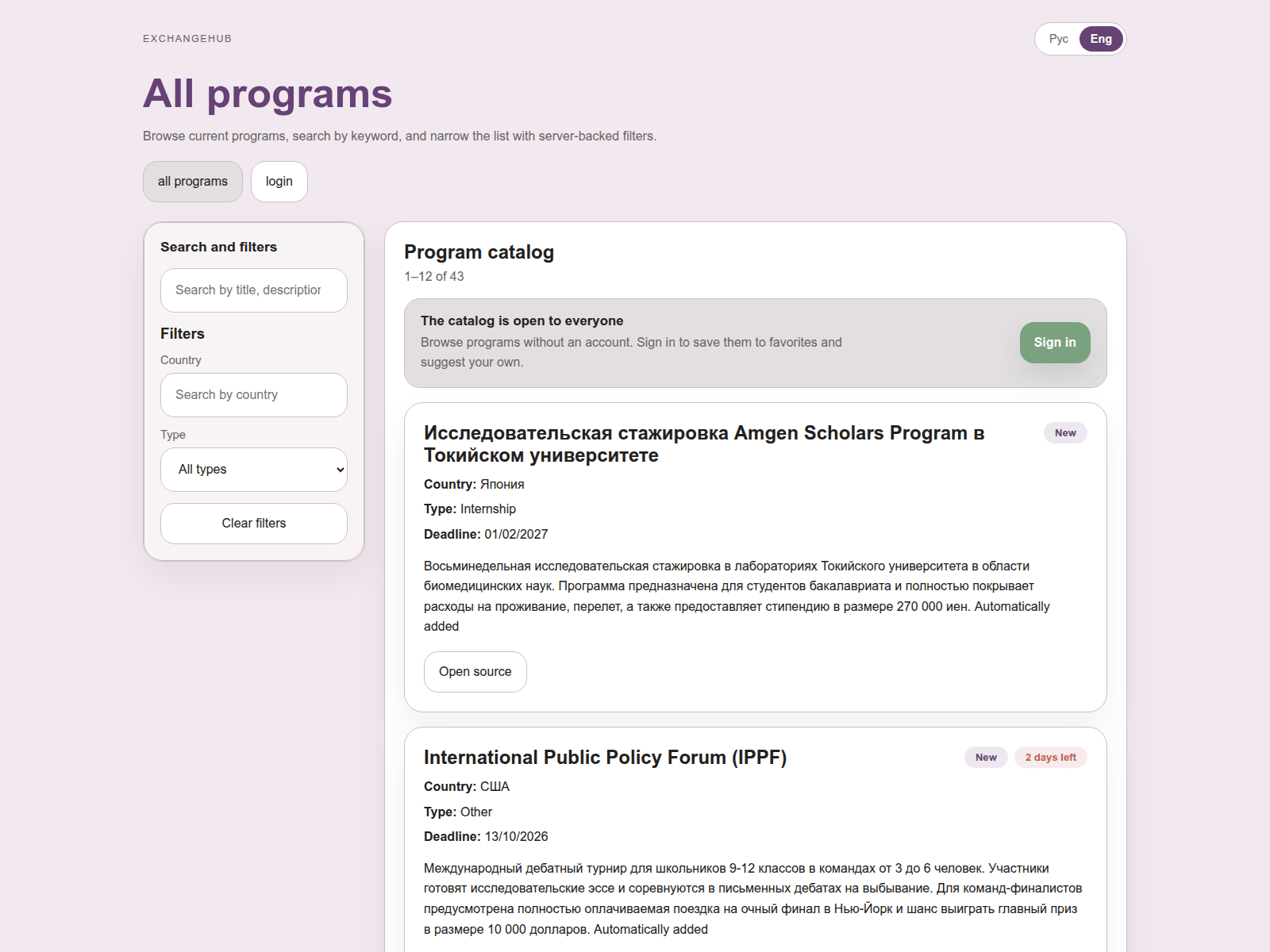This screenshot has height=952, width=1270.
Task: Click Type: Other line
Action: pyautogui.click(x=458, y=812)
